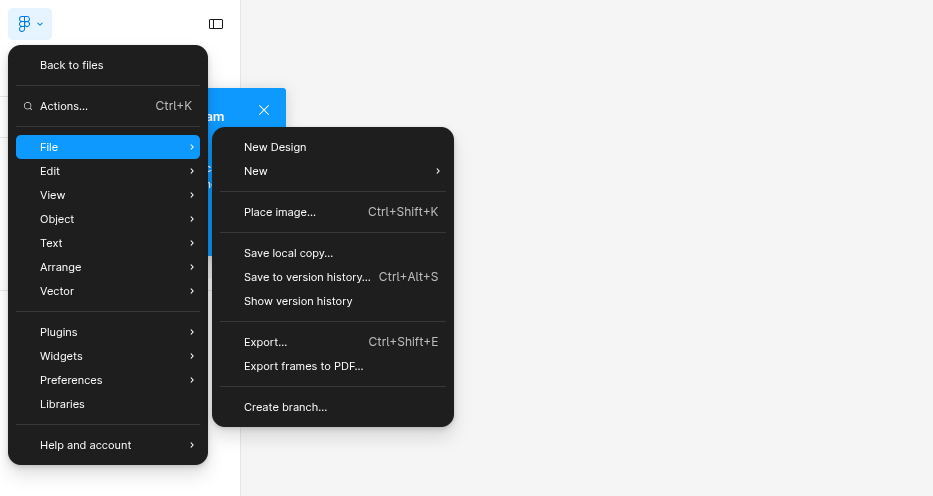Click Save local copy
Viewport: 933px width, 496px height.
289,253
